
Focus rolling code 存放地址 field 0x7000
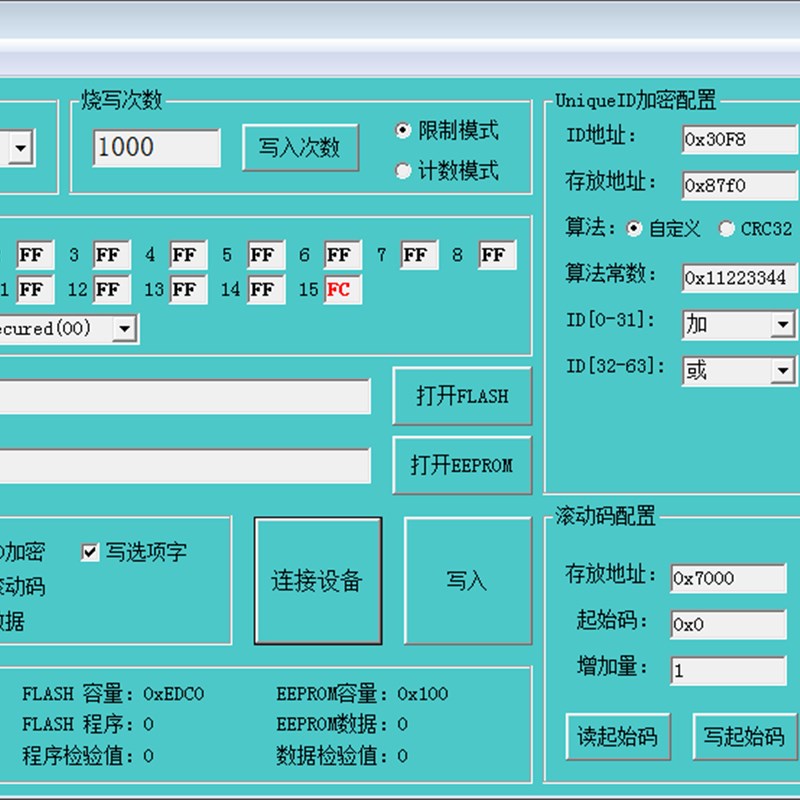[x=729, y=578]
